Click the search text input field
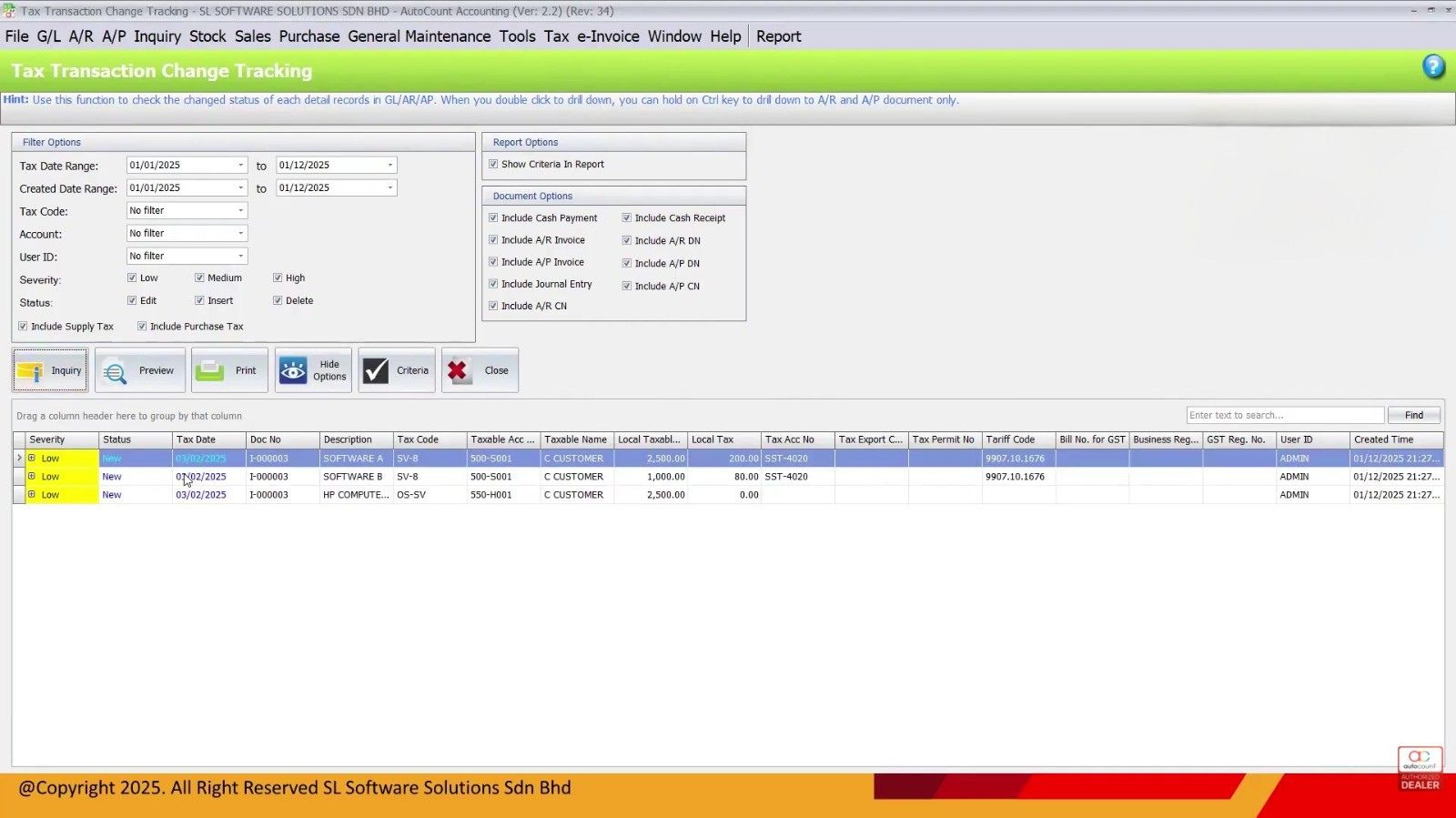This screenshot has height=818, width=1456. pyautogui.click(x=1285, y=415)
